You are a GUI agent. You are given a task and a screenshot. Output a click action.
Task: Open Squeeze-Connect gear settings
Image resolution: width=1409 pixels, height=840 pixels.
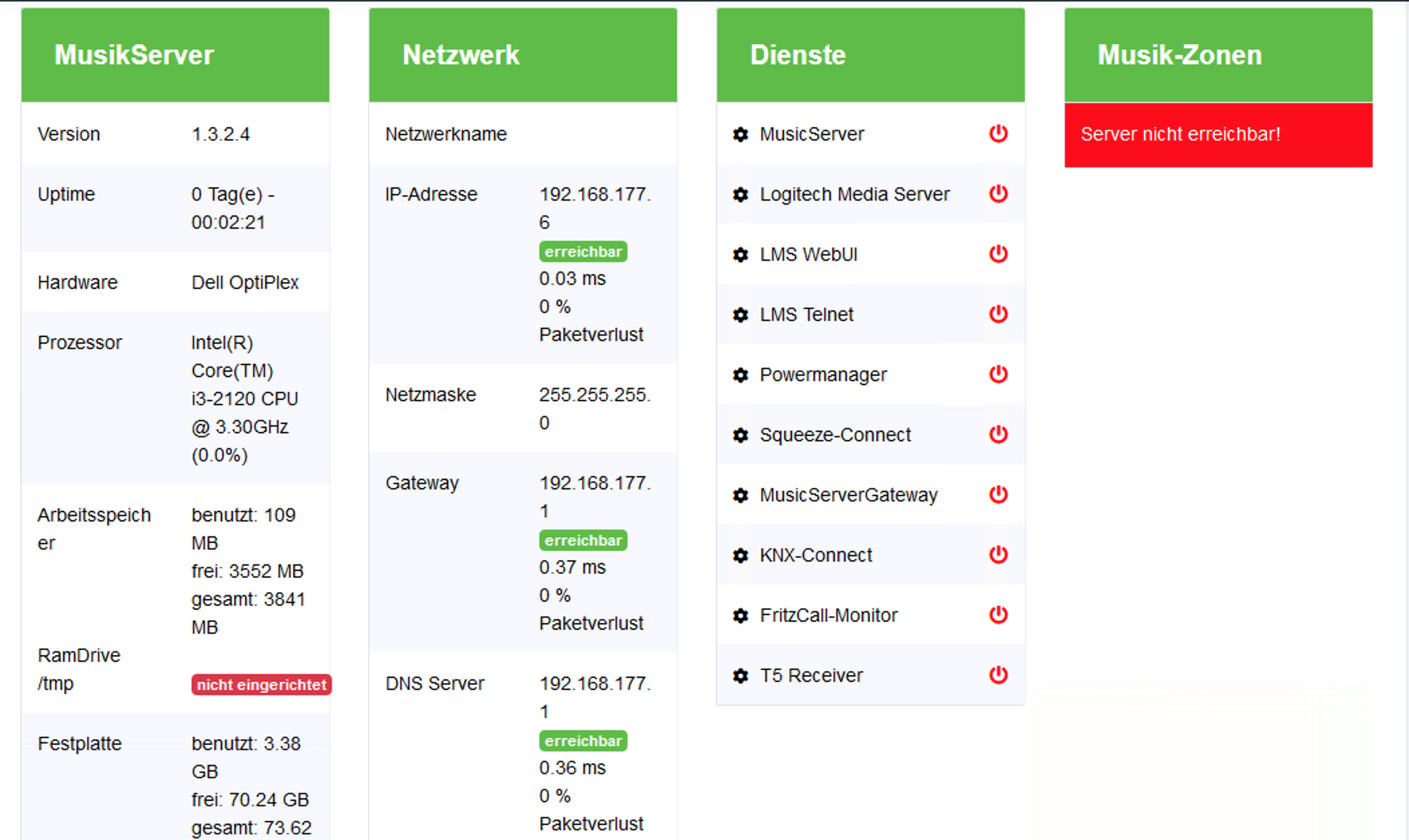(x=740, y=435)
